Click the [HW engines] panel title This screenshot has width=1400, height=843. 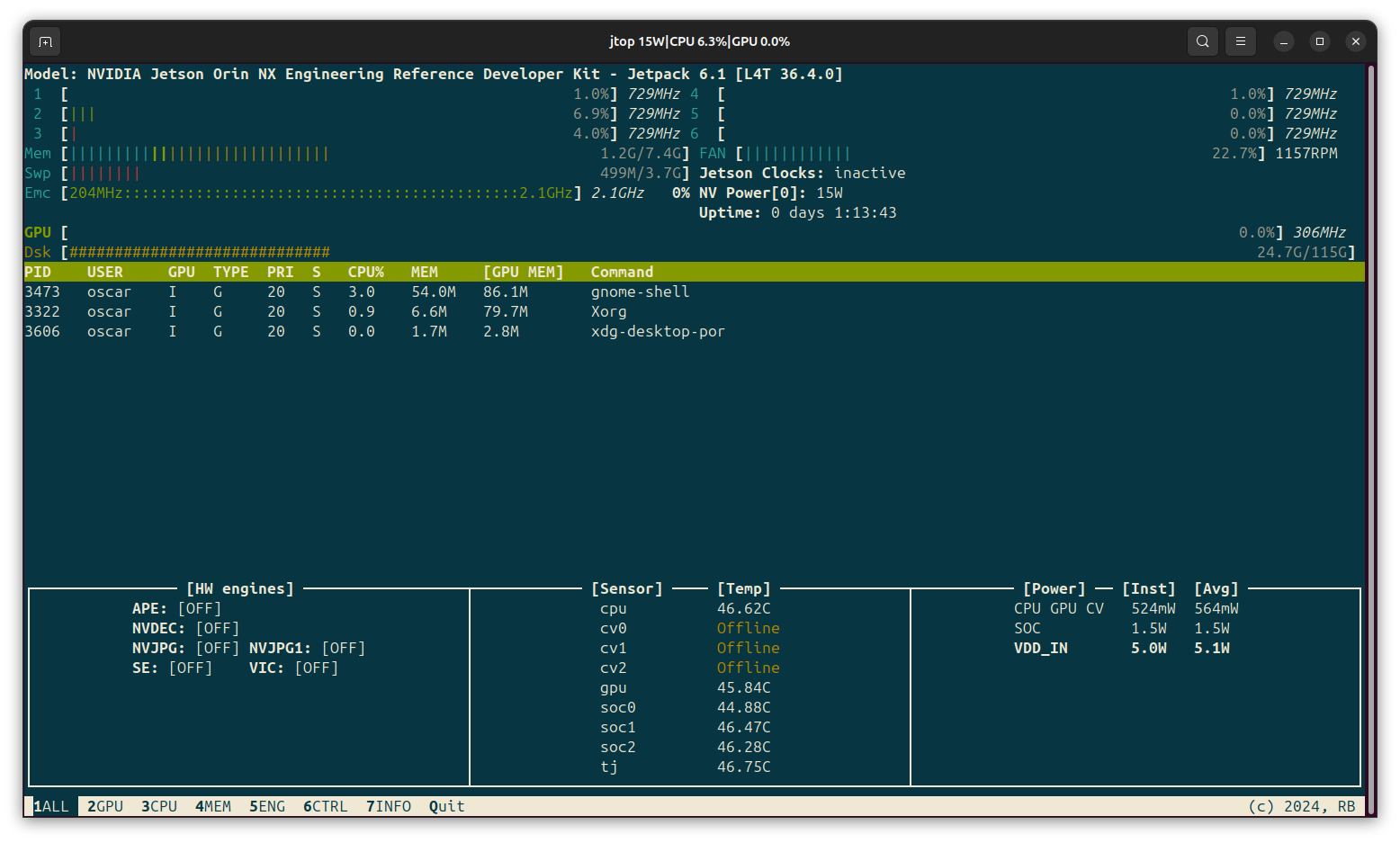(240, 588)
